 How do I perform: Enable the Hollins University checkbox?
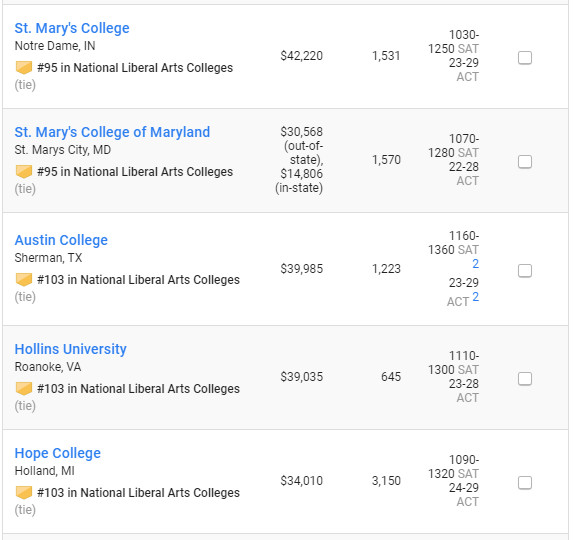click(525, 379)
